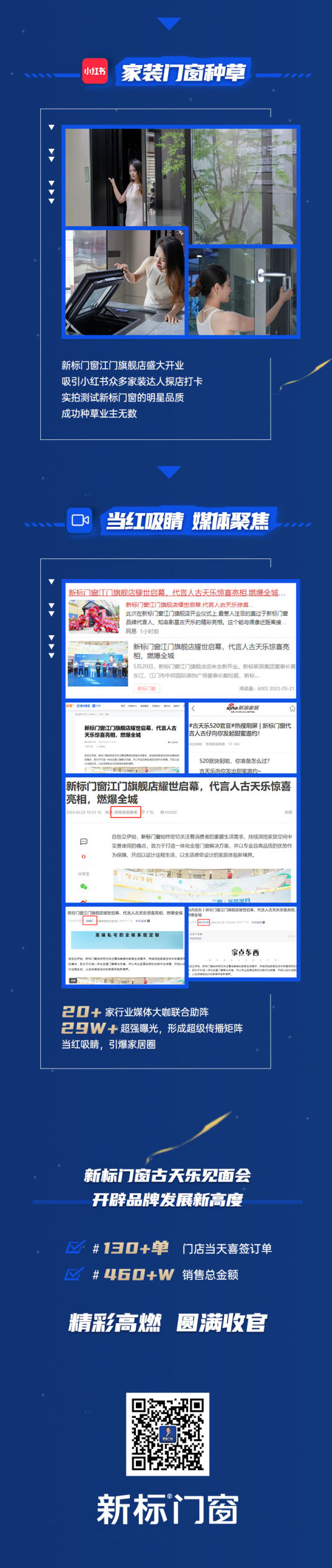332x1568 pixels.
Task: Click the 举报 link on the article
Action: 289,812
